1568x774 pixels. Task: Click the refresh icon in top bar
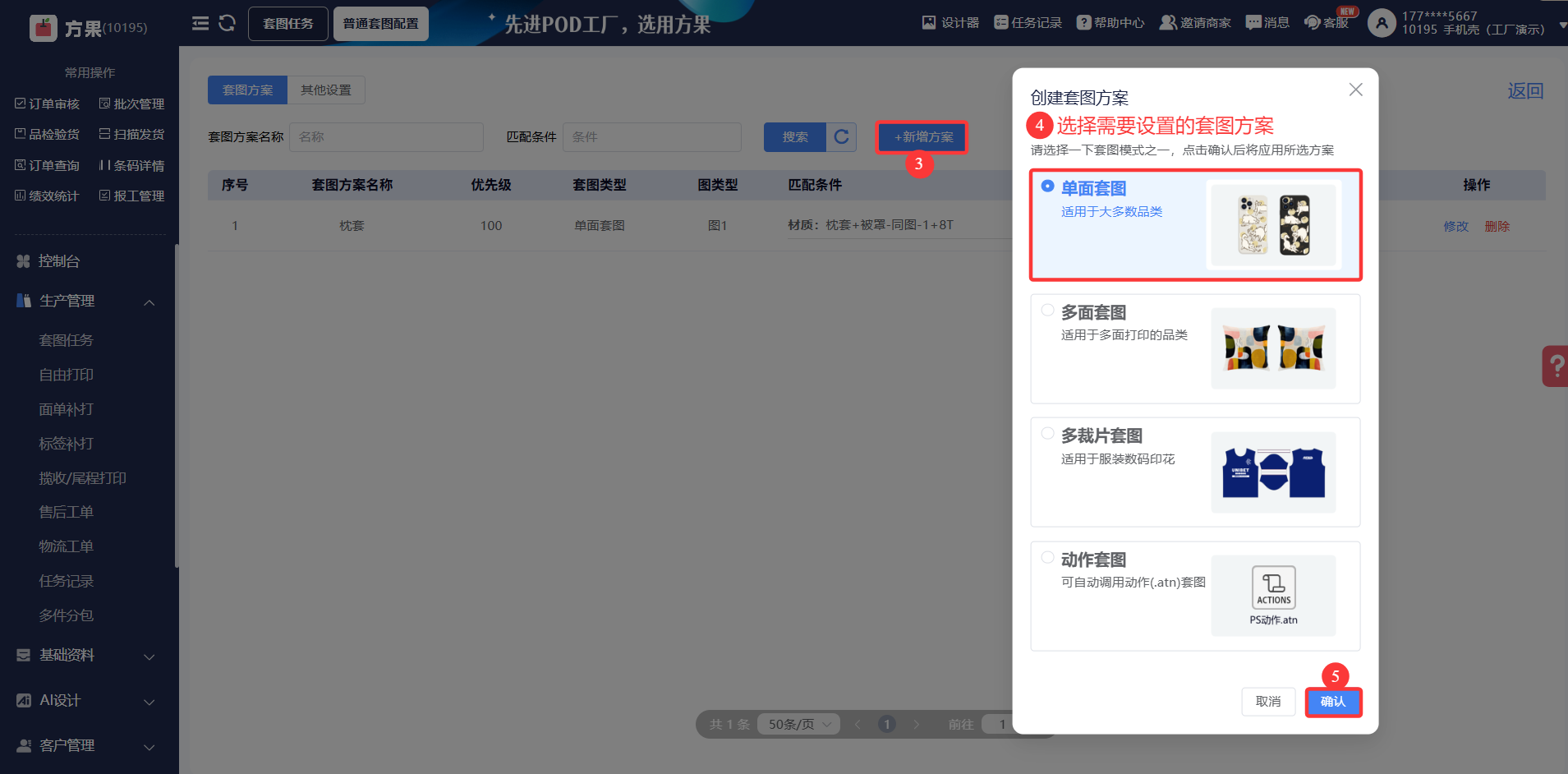click(x=228, y=23)
